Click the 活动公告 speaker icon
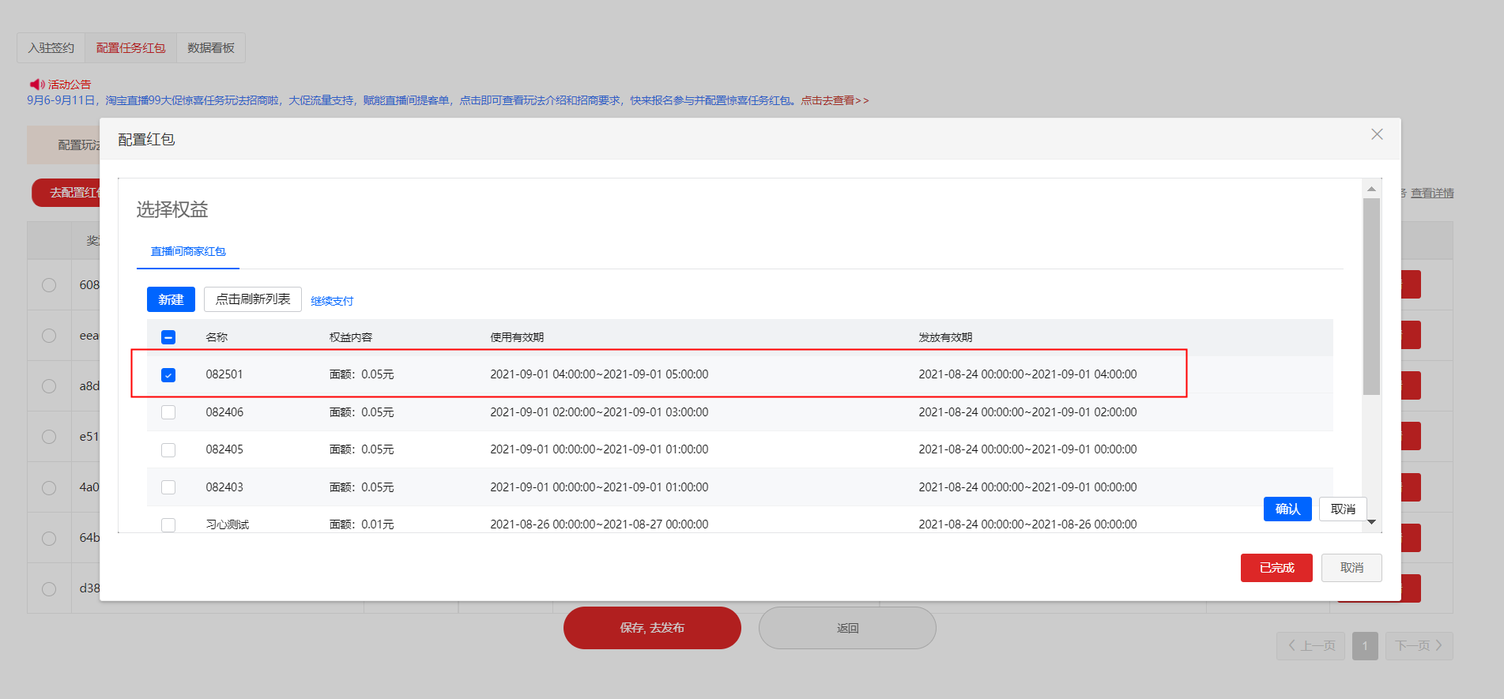Image resolution: width=1504 pixels, height=699 pixels. [x=37, y=84]
